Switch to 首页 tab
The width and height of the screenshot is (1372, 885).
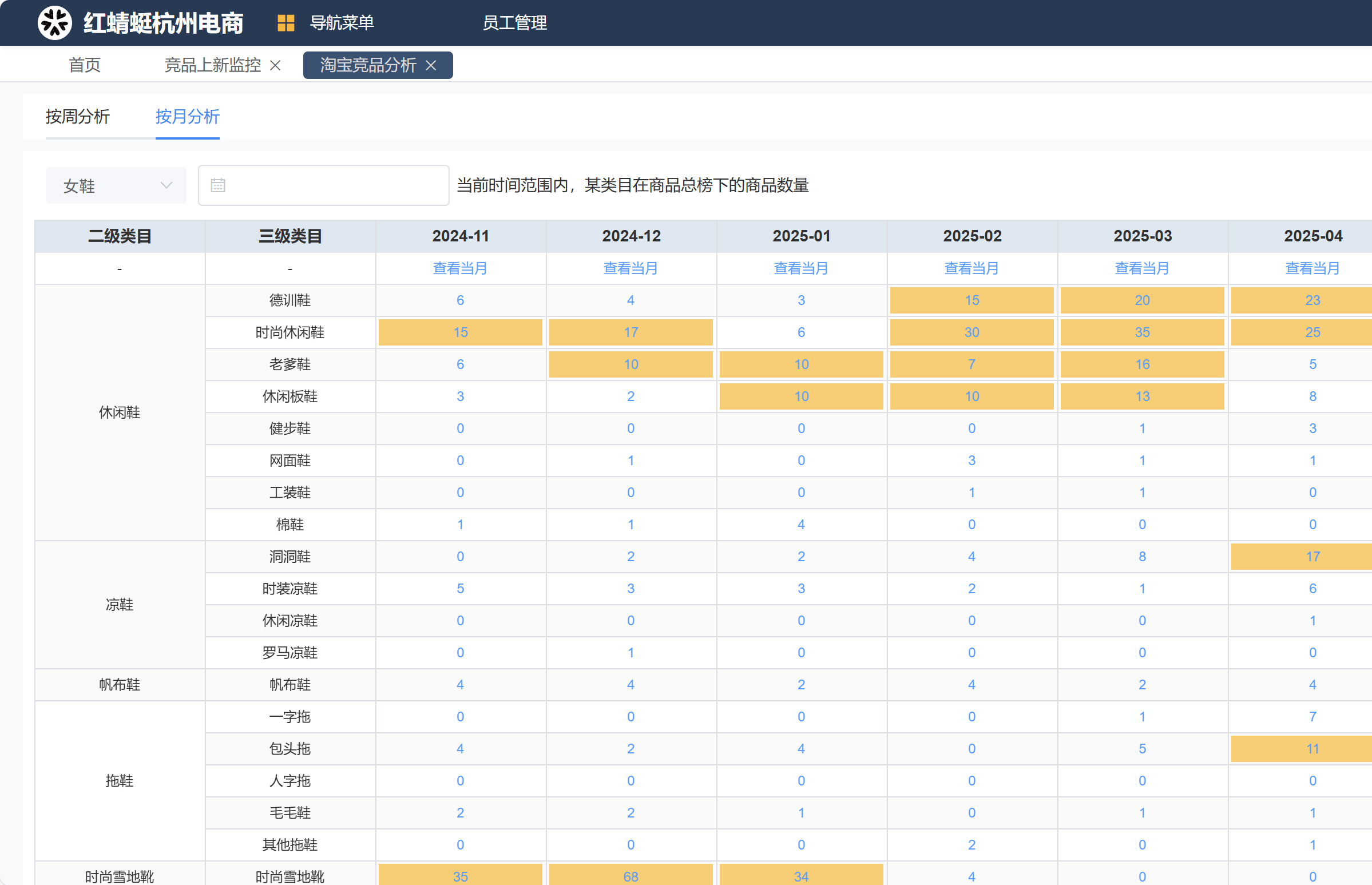(x=85, y=65)
